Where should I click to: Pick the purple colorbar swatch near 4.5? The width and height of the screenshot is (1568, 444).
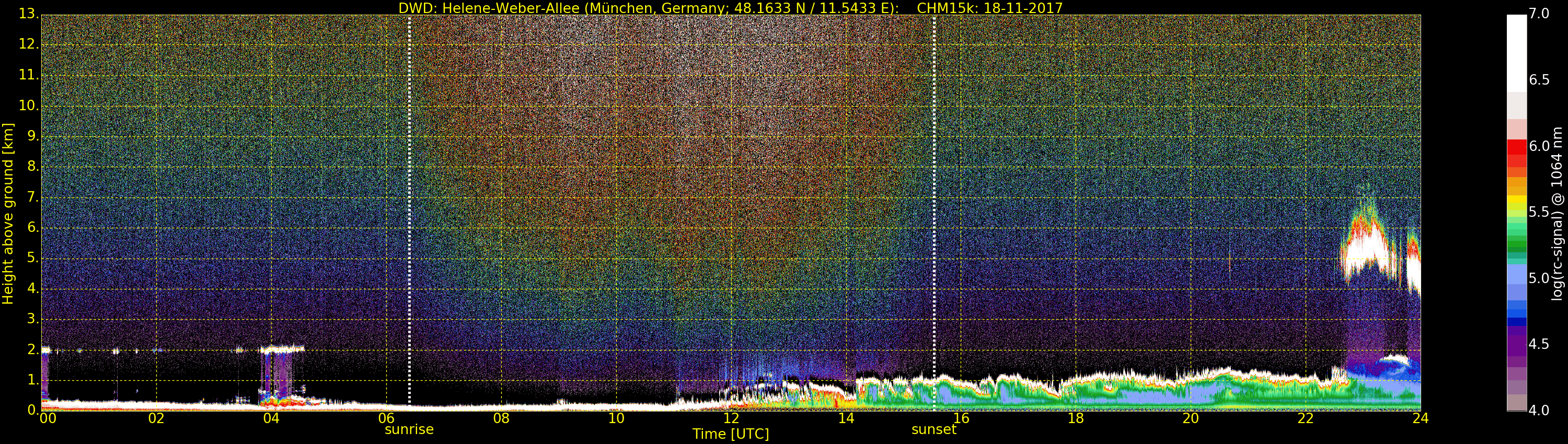point(1516,344)
